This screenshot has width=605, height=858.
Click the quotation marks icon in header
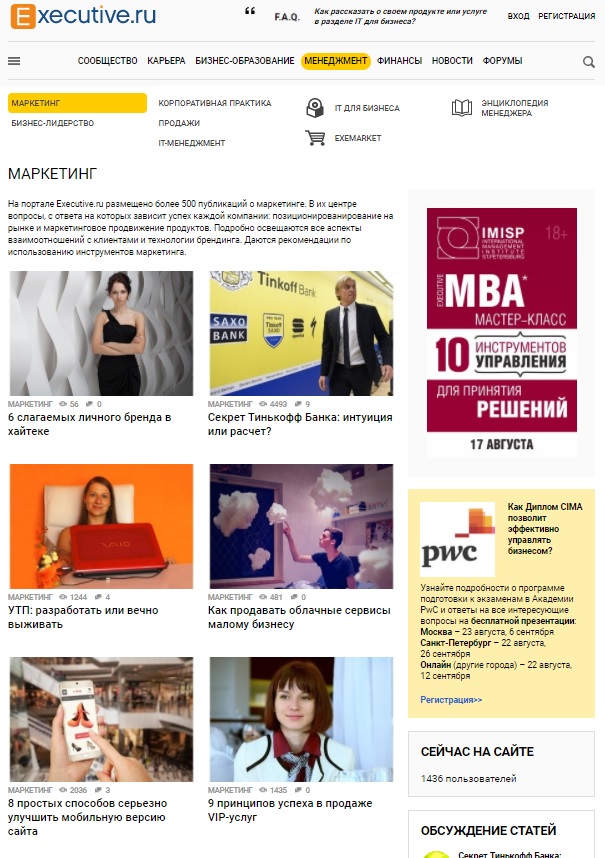point(250,11)
